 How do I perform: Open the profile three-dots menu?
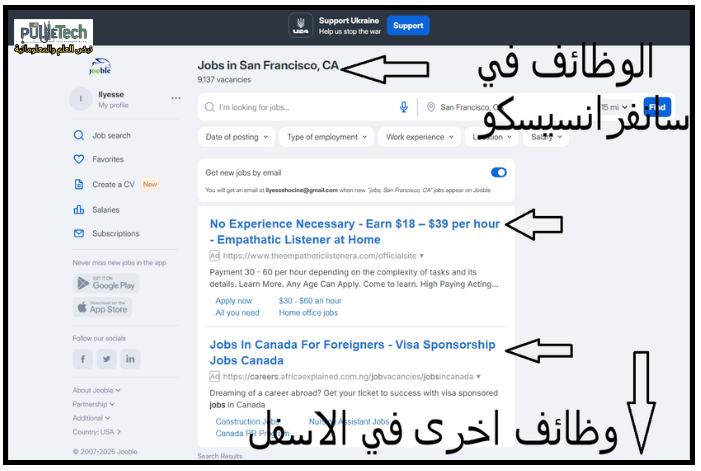[176, 98]
